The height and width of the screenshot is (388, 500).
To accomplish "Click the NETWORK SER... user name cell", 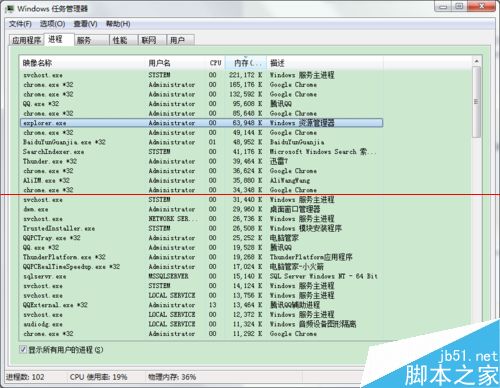I will (173, 219).
